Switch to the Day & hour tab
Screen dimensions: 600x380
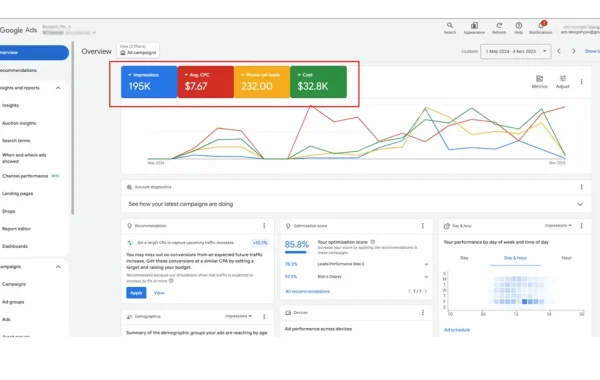[x=515, y=258]
